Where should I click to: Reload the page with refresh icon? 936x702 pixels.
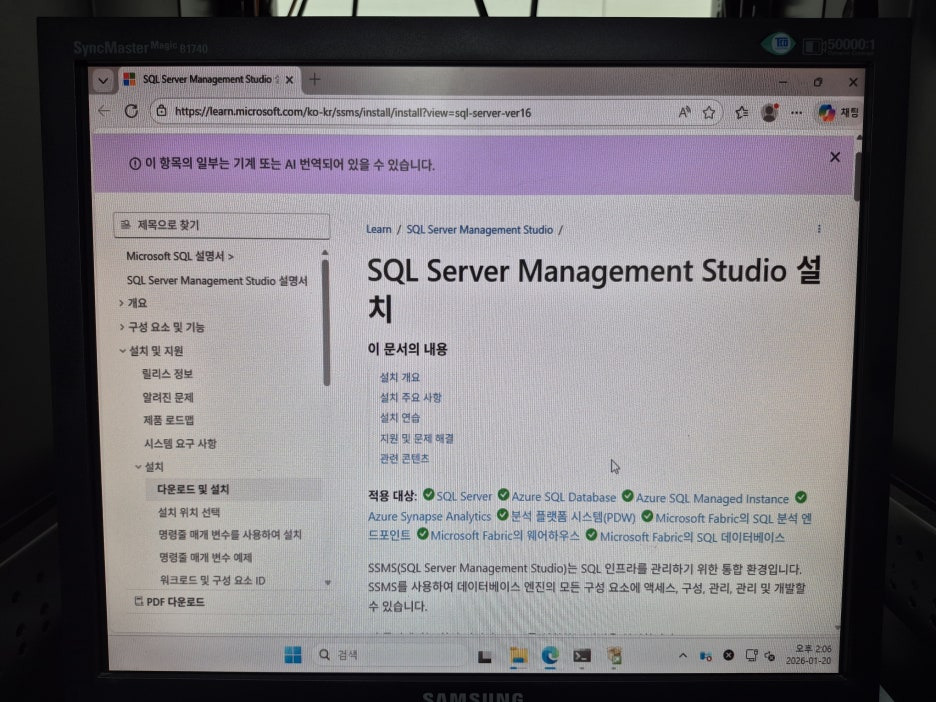click(131, 111)
